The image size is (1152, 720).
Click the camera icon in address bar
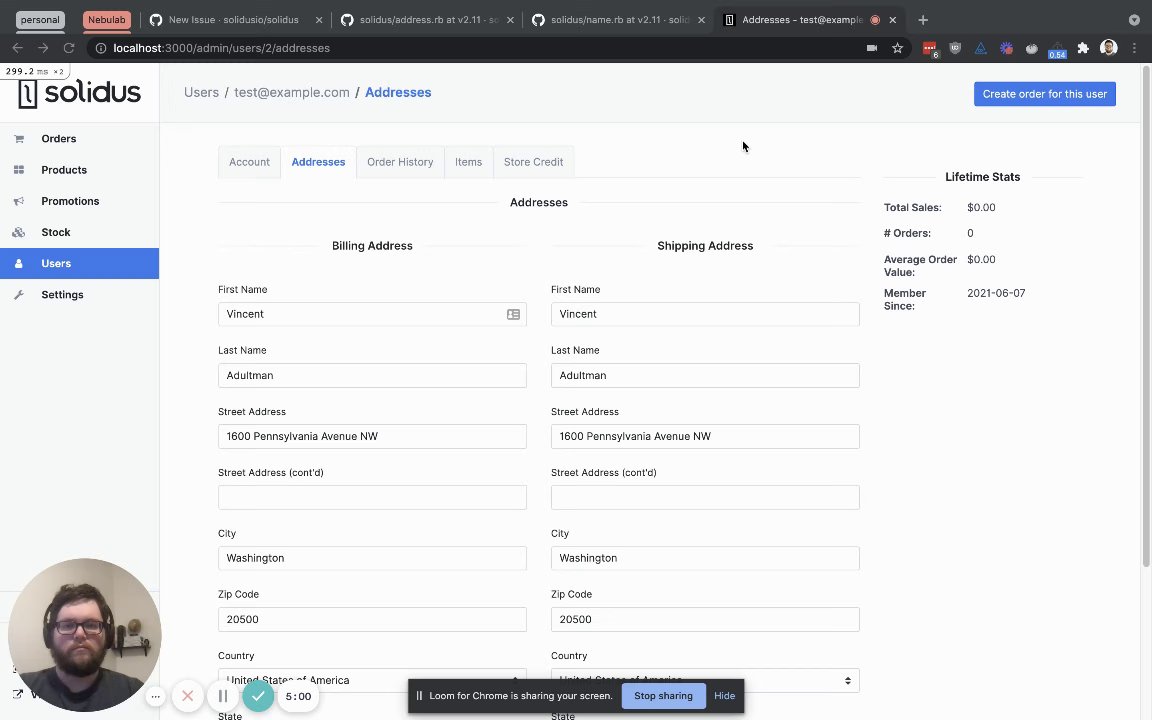(871, 48)
